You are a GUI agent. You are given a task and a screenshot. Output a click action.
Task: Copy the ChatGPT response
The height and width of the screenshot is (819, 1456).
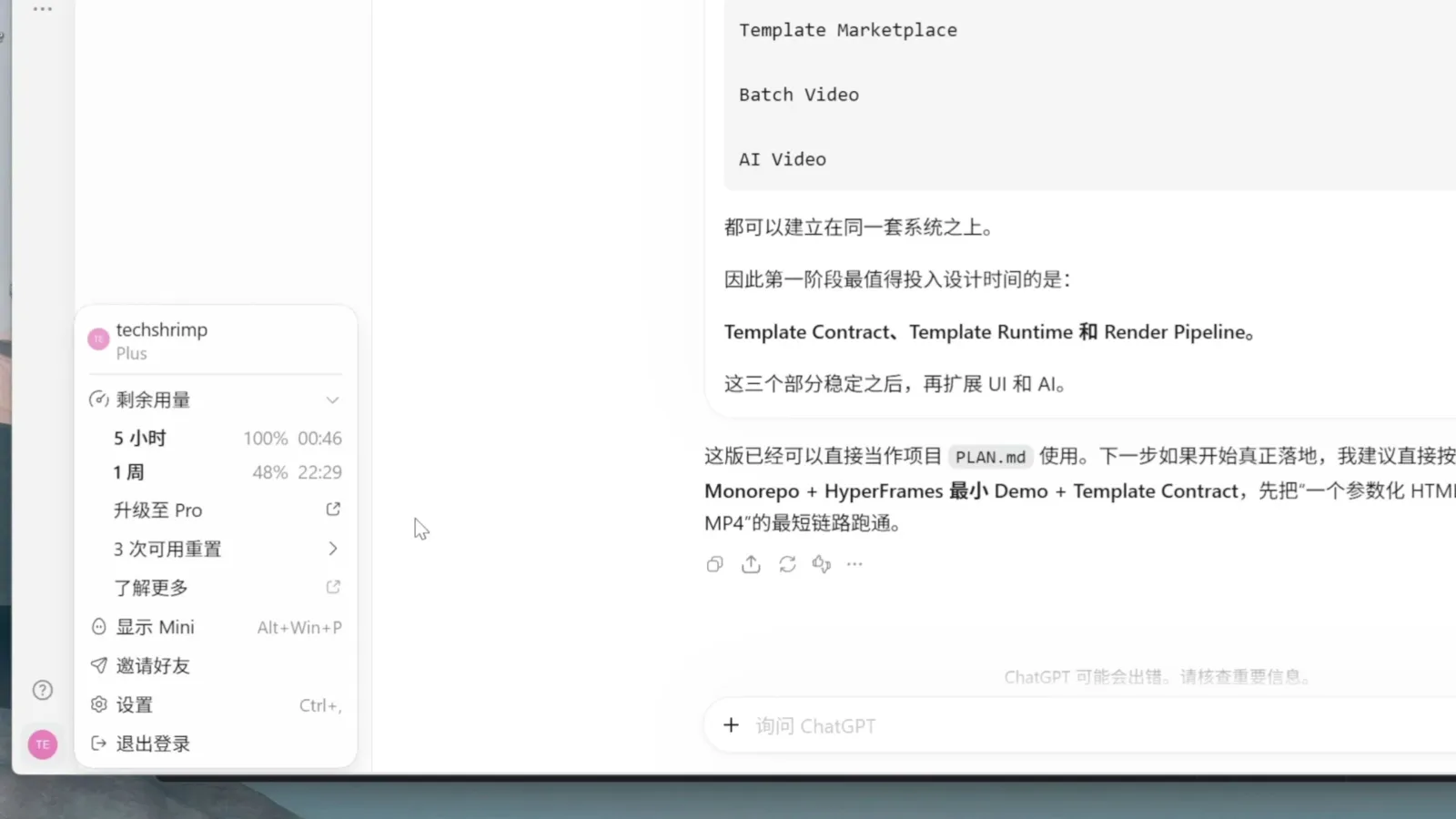point(714,564)
